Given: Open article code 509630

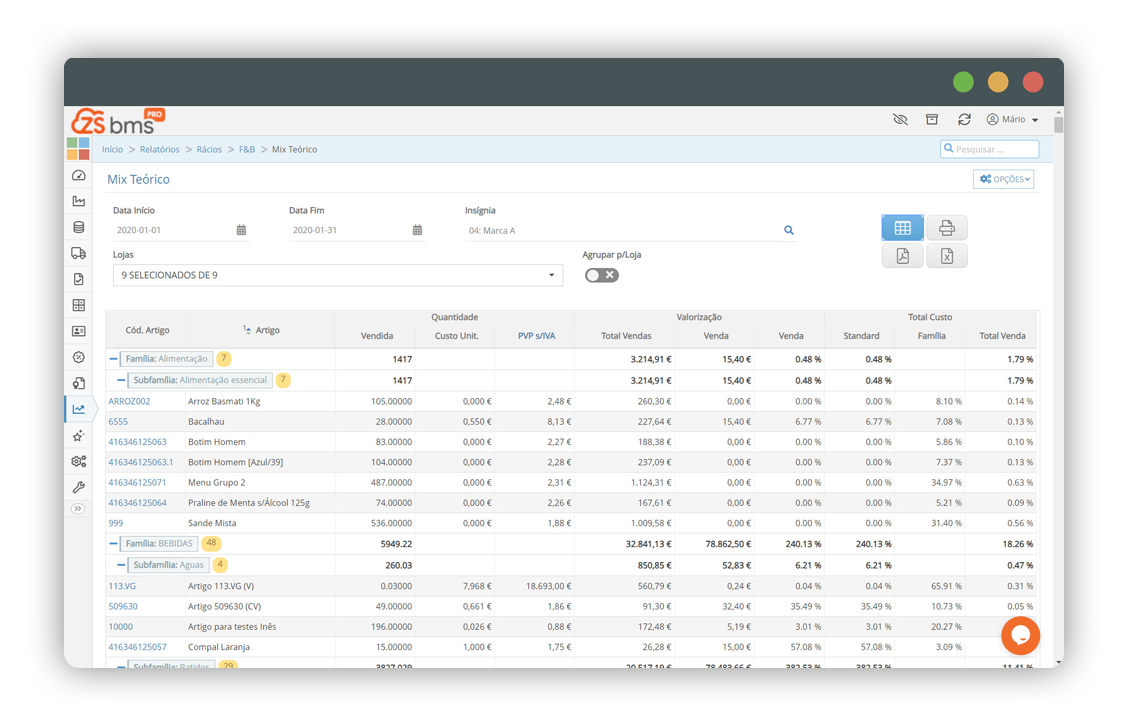Looking at the screenshot, I should pos(123,607).
